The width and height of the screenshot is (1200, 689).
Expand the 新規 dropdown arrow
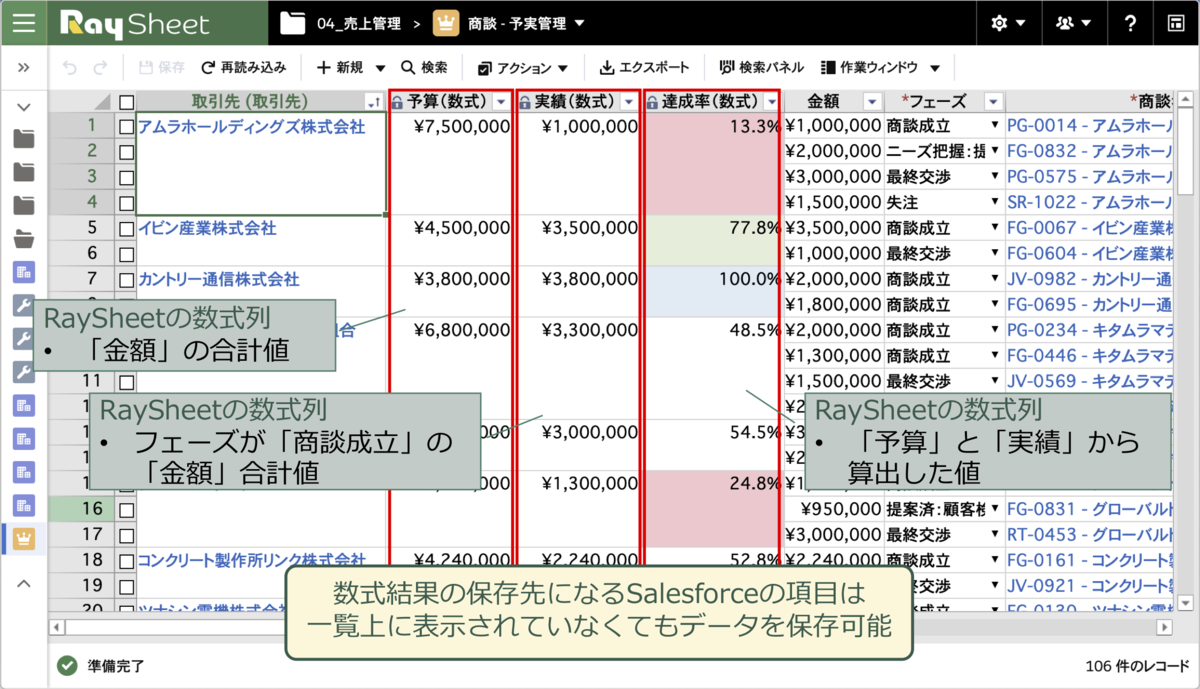pyautogui.click(x=380, y=68)
